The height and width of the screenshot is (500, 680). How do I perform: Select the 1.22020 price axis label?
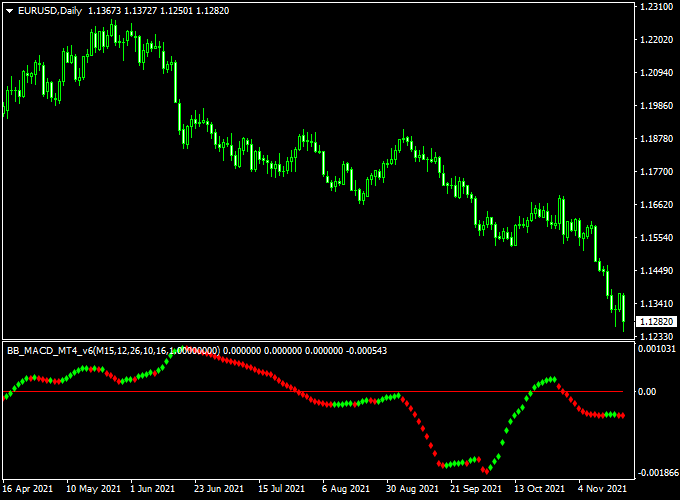657,39
